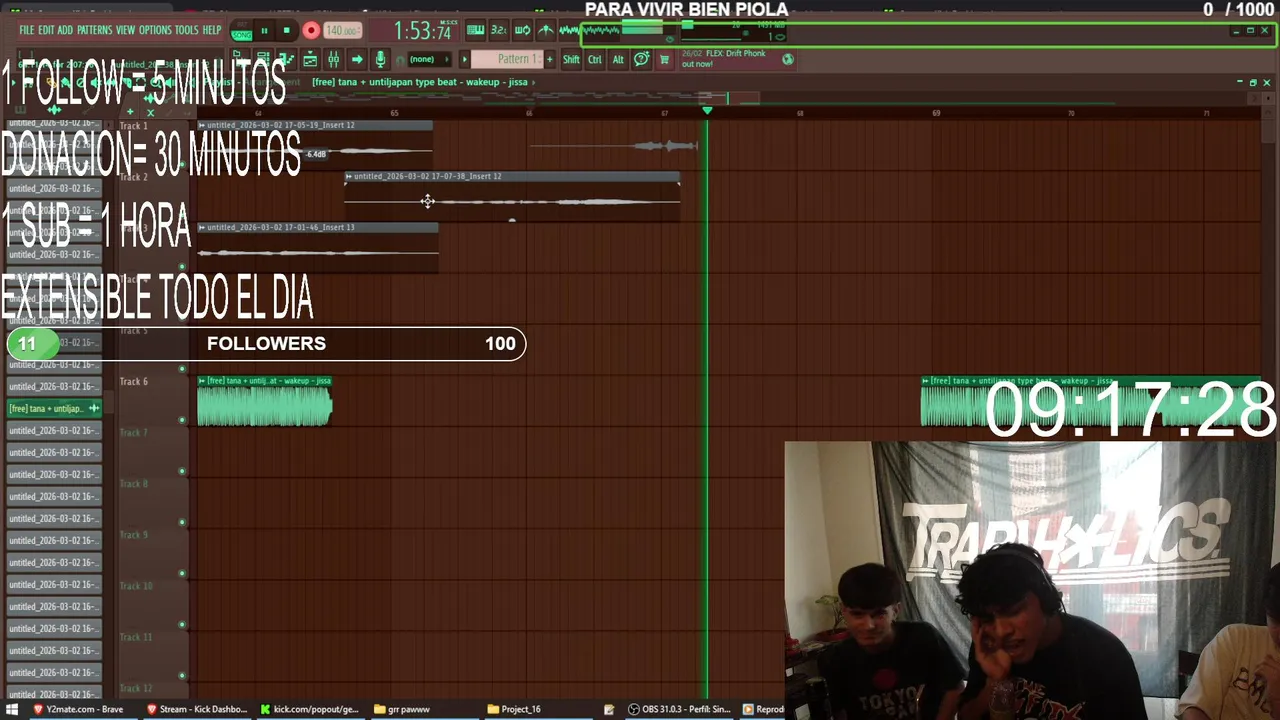Open the piano roll icon
The width and height of the screenshot is (1280, 720).
click(286, 59)
